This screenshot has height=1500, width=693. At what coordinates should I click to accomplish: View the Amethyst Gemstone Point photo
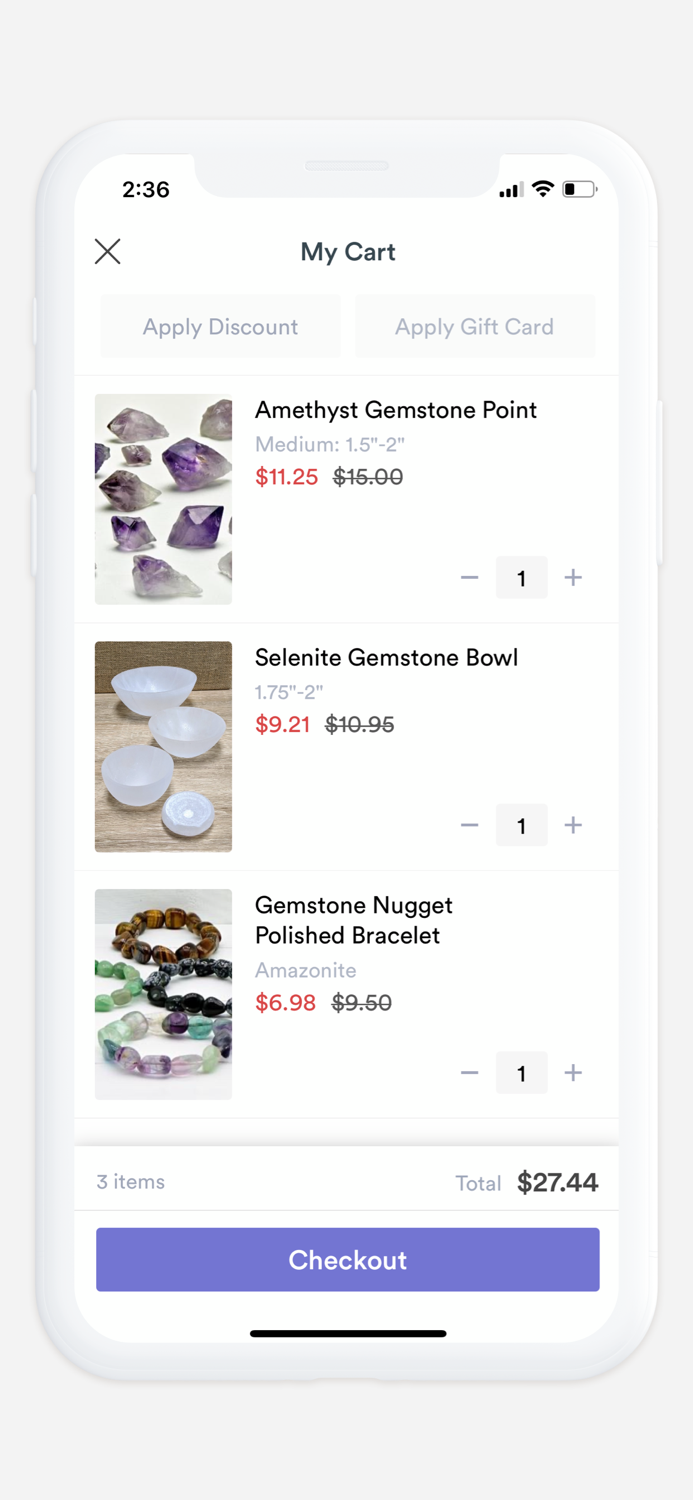pyautogui.click(x=163, y=499)
